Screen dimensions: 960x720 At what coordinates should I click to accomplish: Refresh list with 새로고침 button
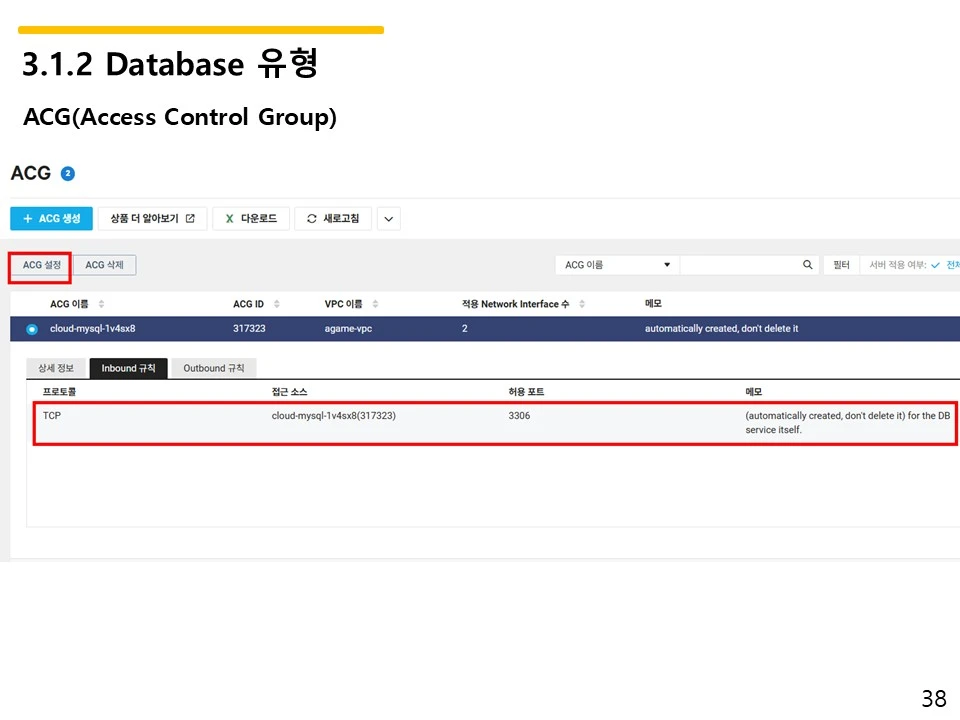tap(333, 219)
